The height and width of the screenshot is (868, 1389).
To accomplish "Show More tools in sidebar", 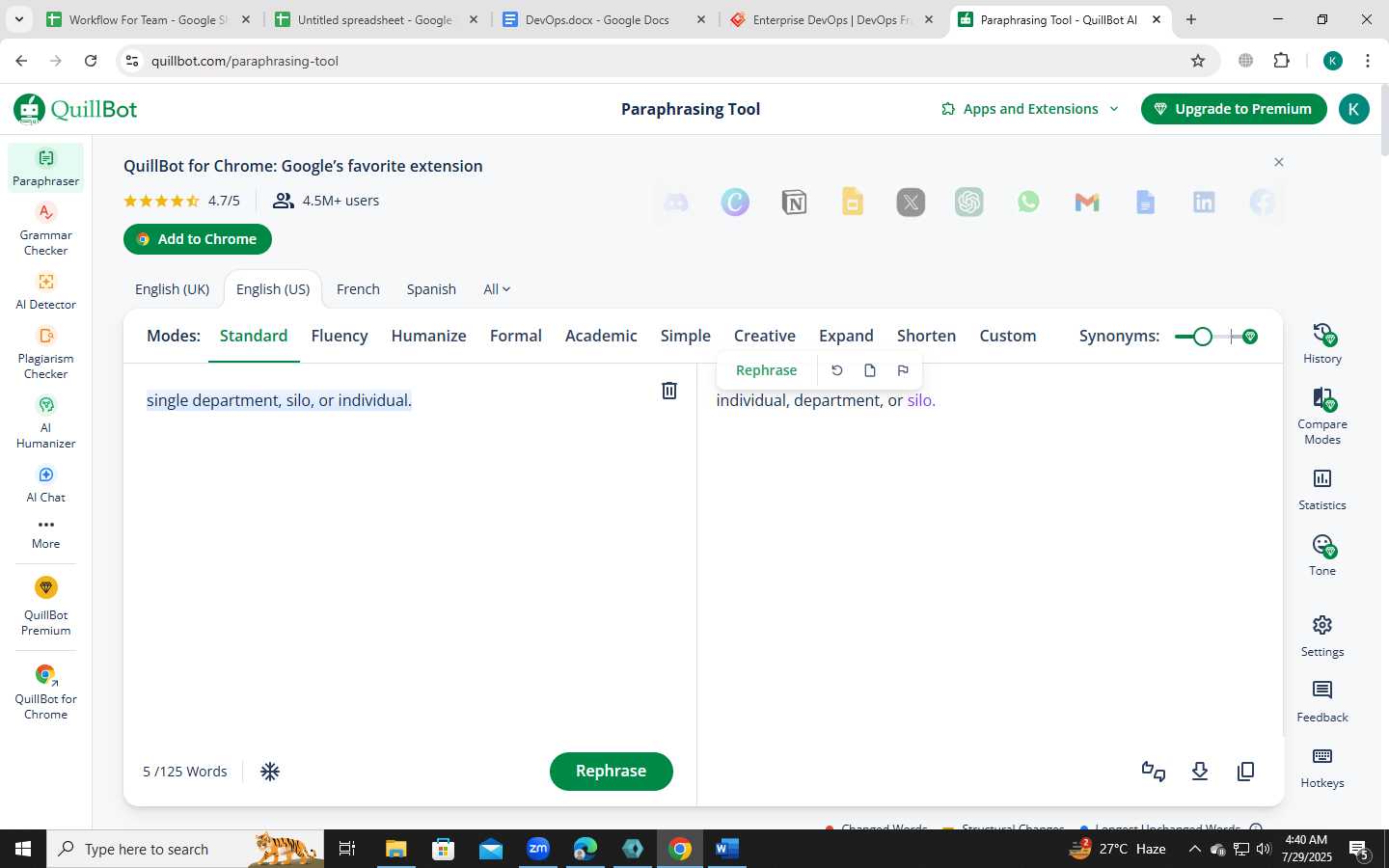I will [45, 533].
